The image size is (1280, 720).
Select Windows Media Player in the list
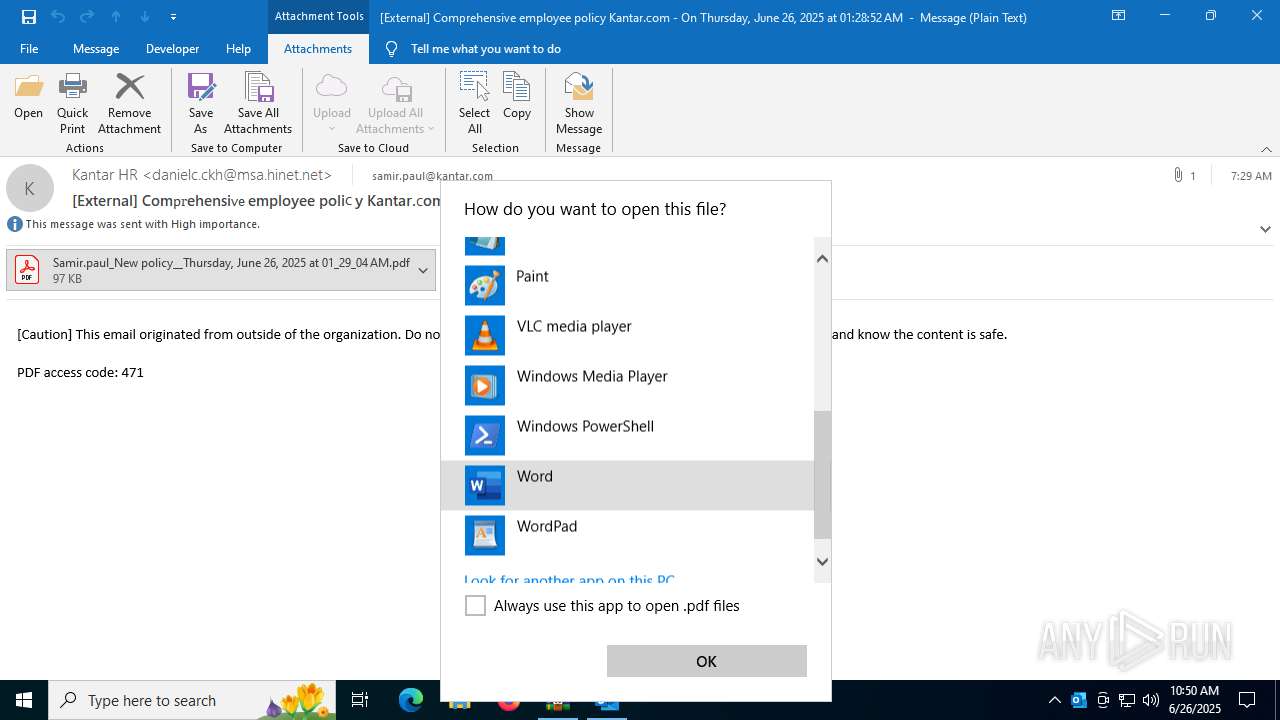pos(627,385)
